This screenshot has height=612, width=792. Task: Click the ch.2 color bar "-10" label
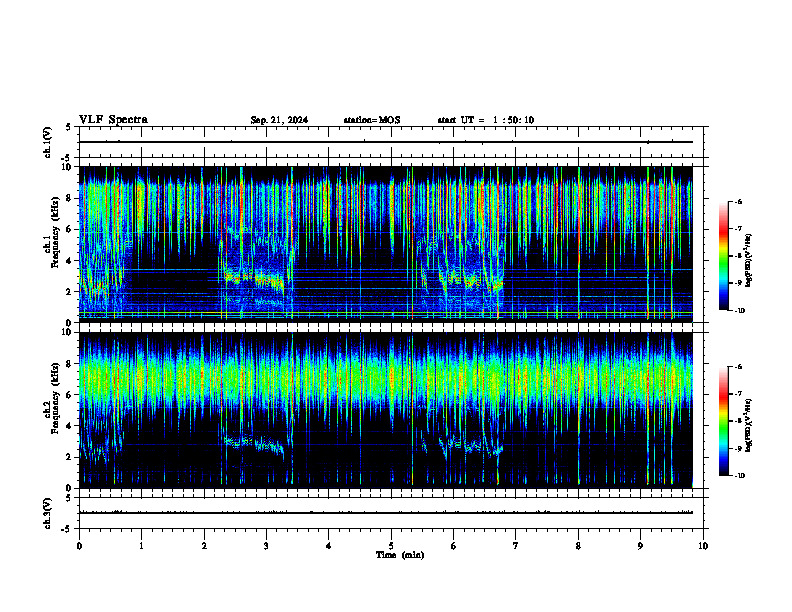[x=739, y=476]
